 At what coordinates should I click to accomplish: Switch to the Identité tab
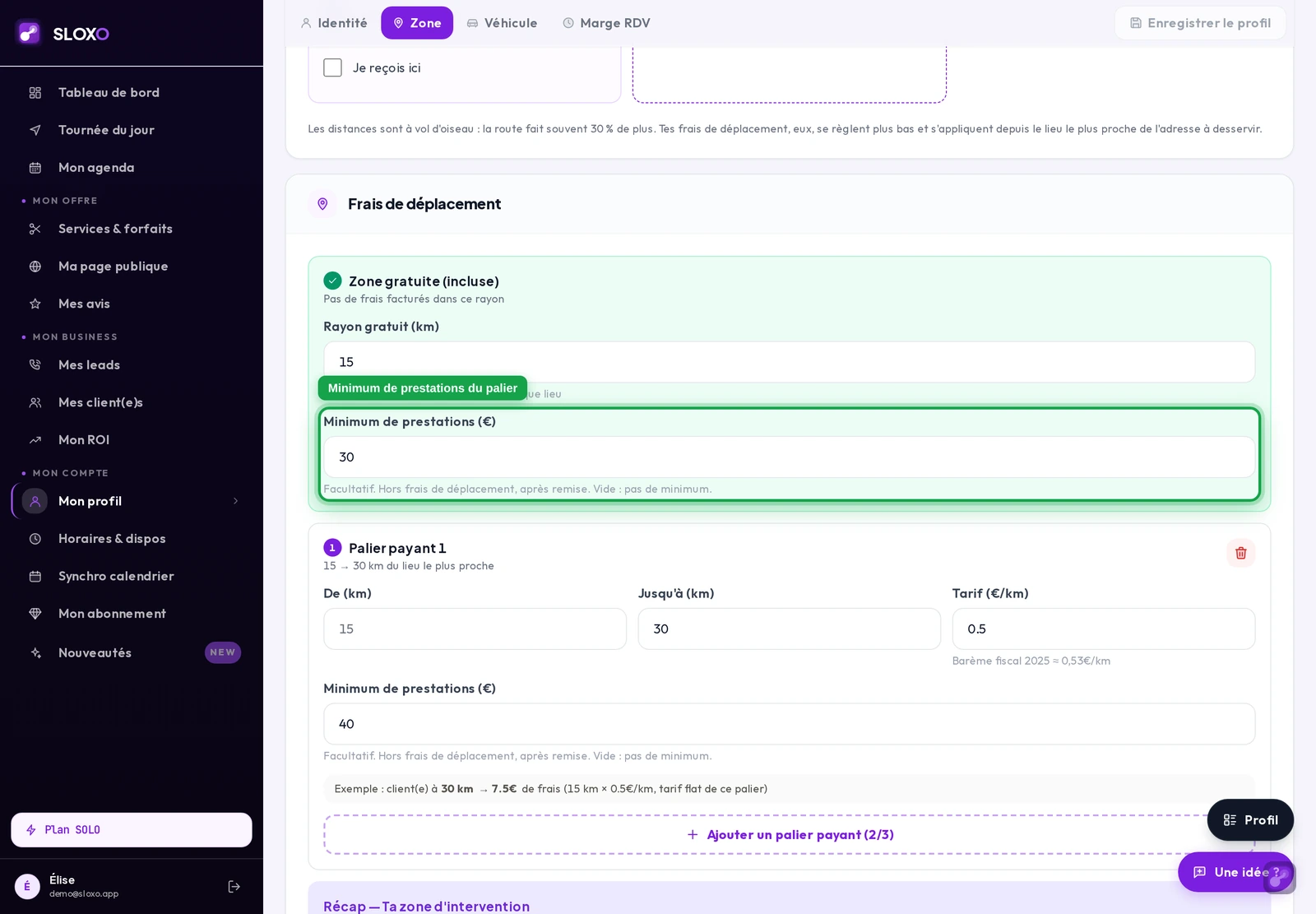coord(334,23)
